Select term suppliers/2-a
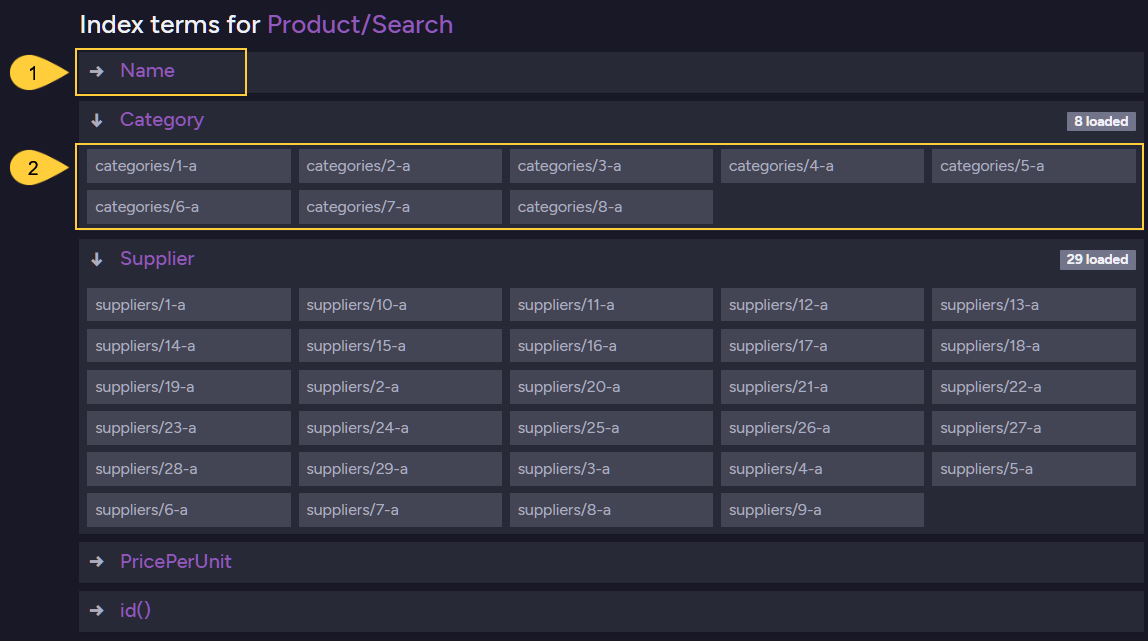Viewport: 1148px width, 641px height. point(400,387)
